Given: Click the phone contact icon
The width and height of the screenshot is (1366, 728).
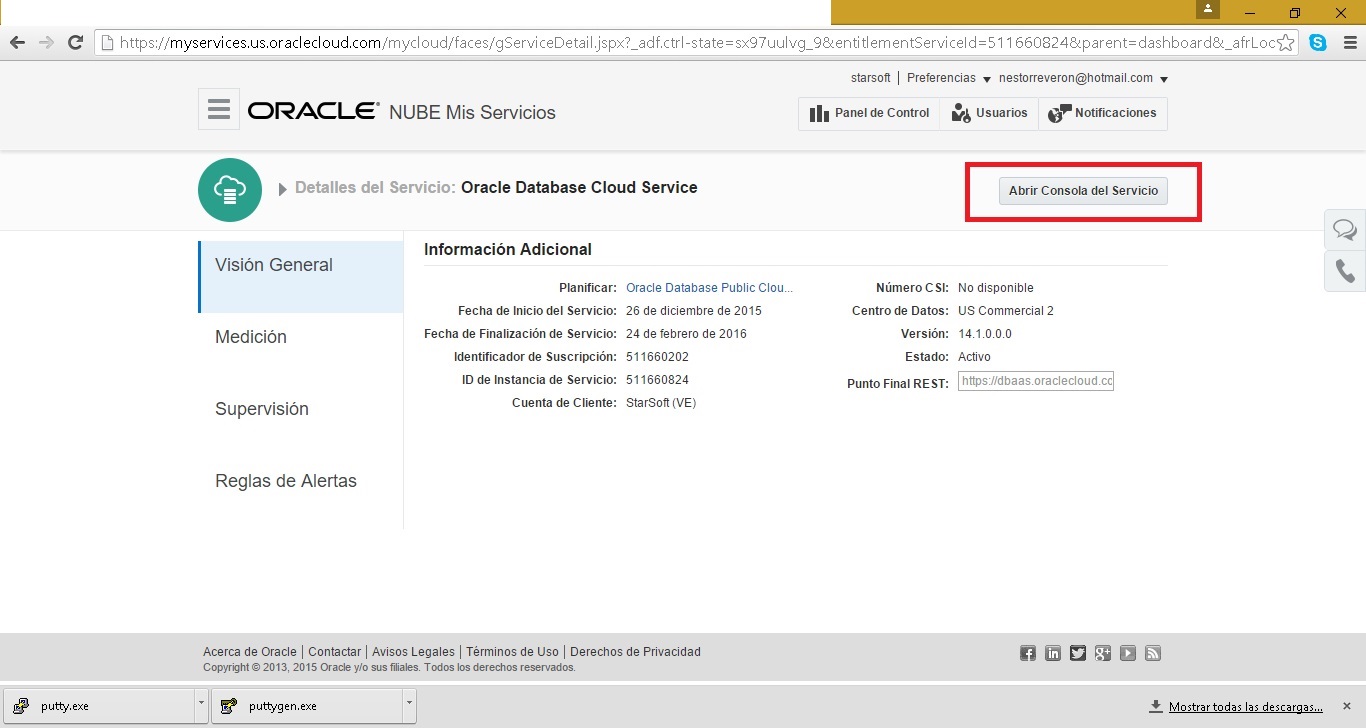Looking at the screenshot, I should click(x=1345, y=272).
